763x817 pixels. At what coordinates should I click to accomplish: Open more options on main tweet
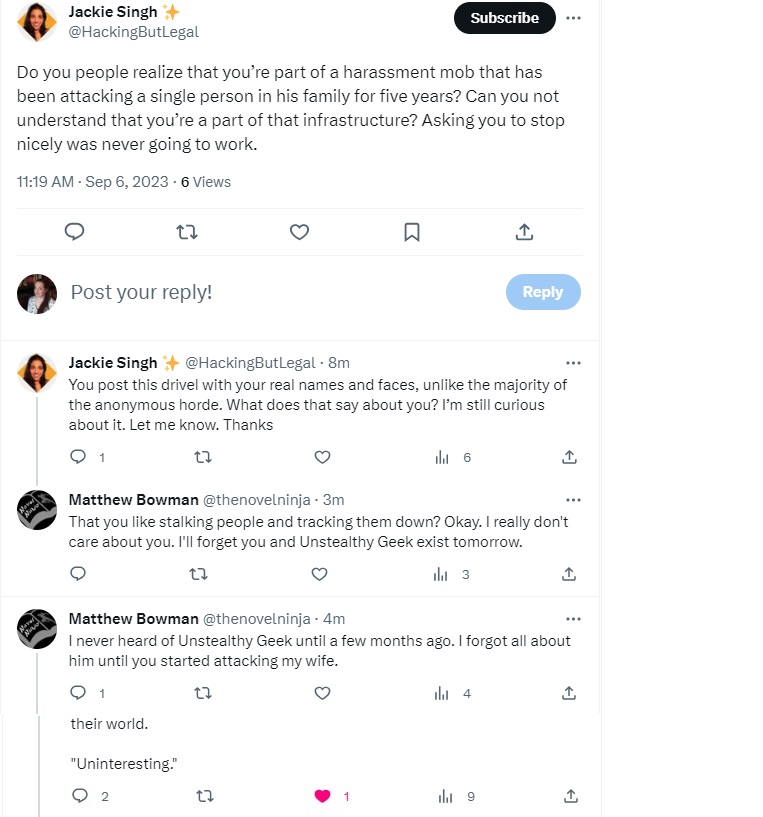pos(573,18)
